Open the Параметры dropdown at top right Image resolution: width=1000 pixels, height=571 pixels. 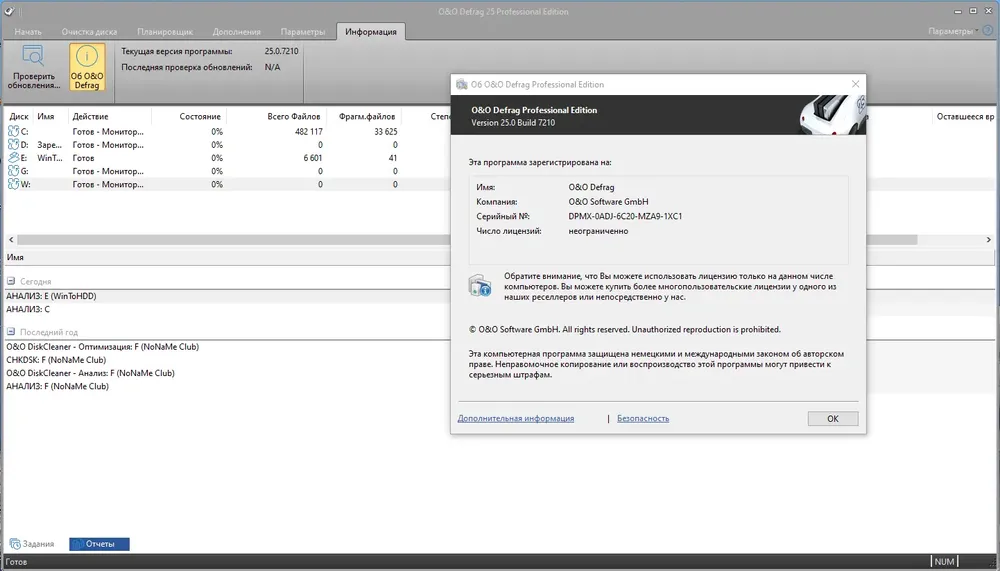(x=953, y=31)
